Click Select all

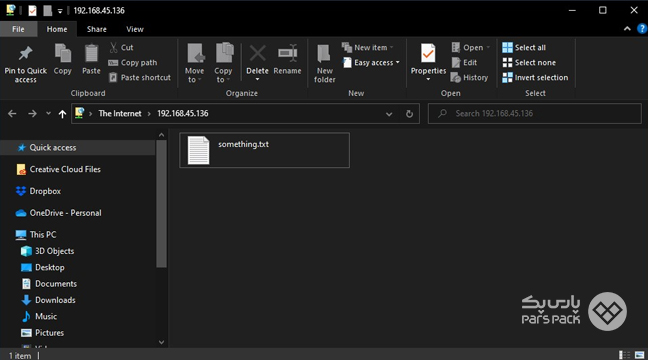(x=524, y=48)
